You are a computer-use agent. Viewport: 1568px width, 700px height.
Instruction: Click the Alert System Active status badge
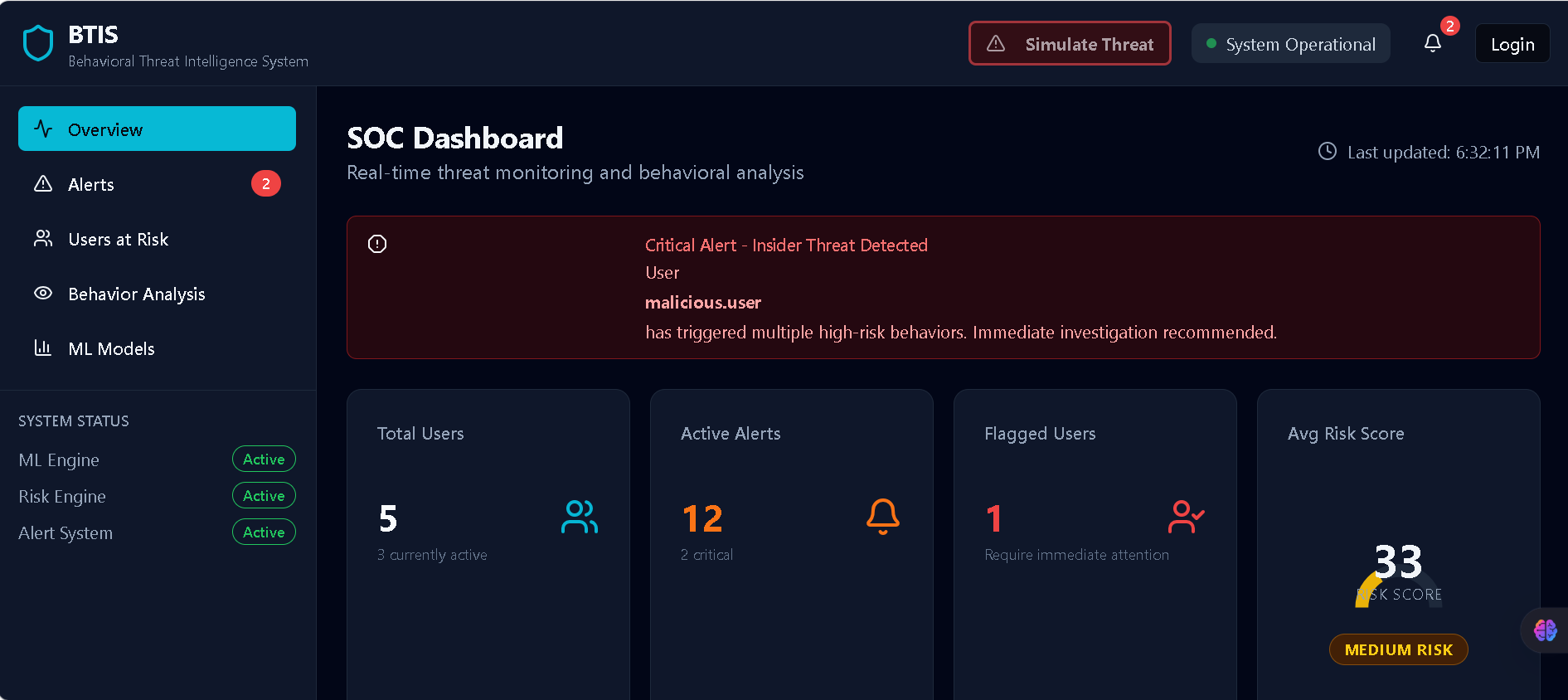click(x=264, y=532)
